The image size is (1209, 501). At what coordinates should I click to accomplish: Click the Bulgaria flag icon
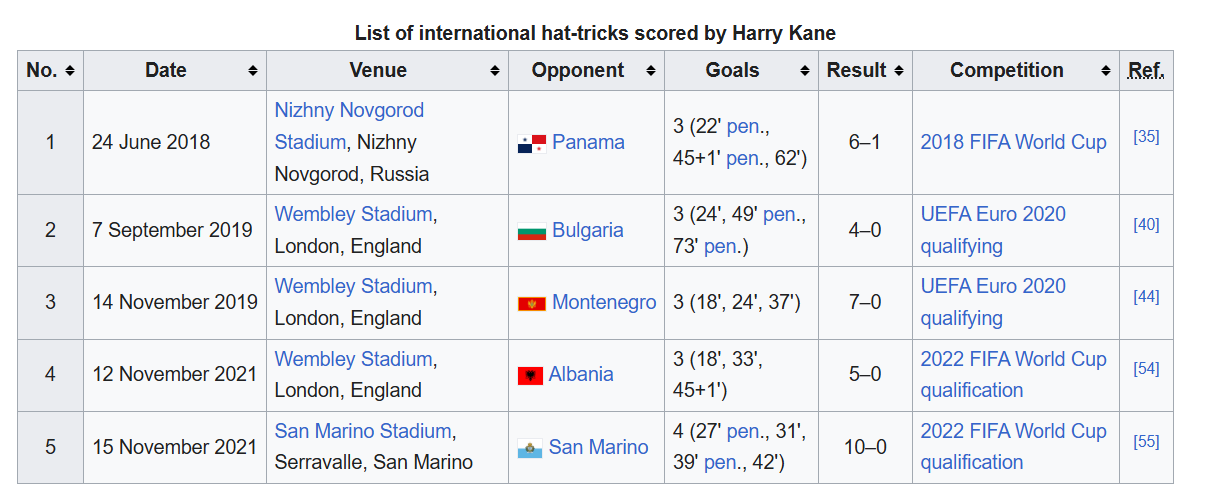(531, 231)
